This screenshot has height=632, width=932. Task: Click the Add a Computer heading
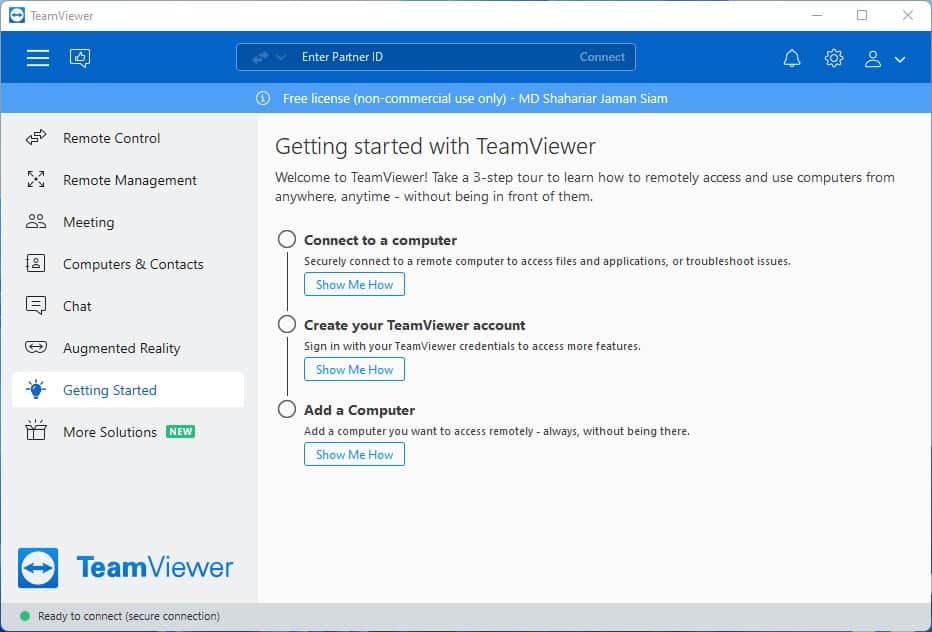(x=360, y=410)
